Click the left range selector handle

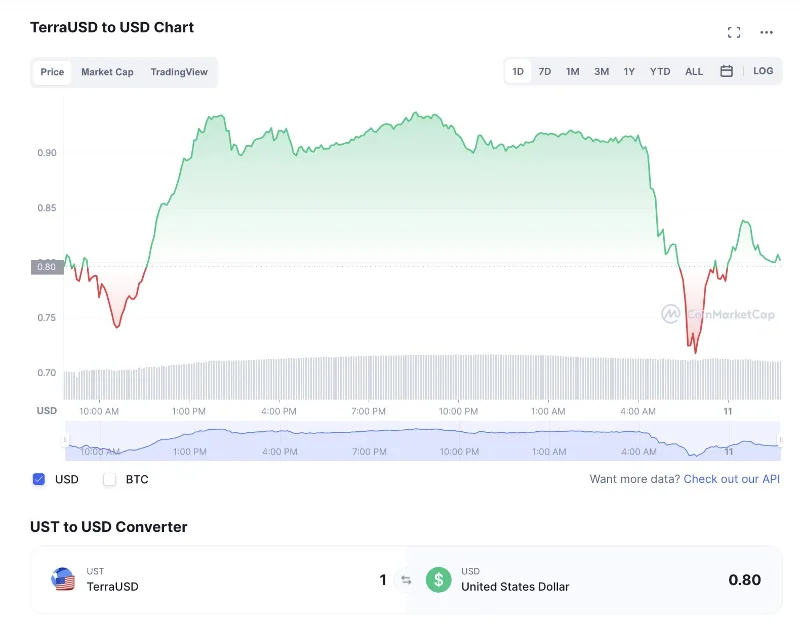[65, 440]
